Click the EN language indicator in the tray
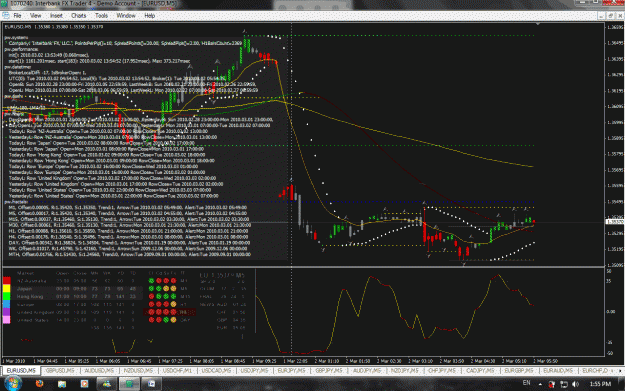 (x=527, y=383)
